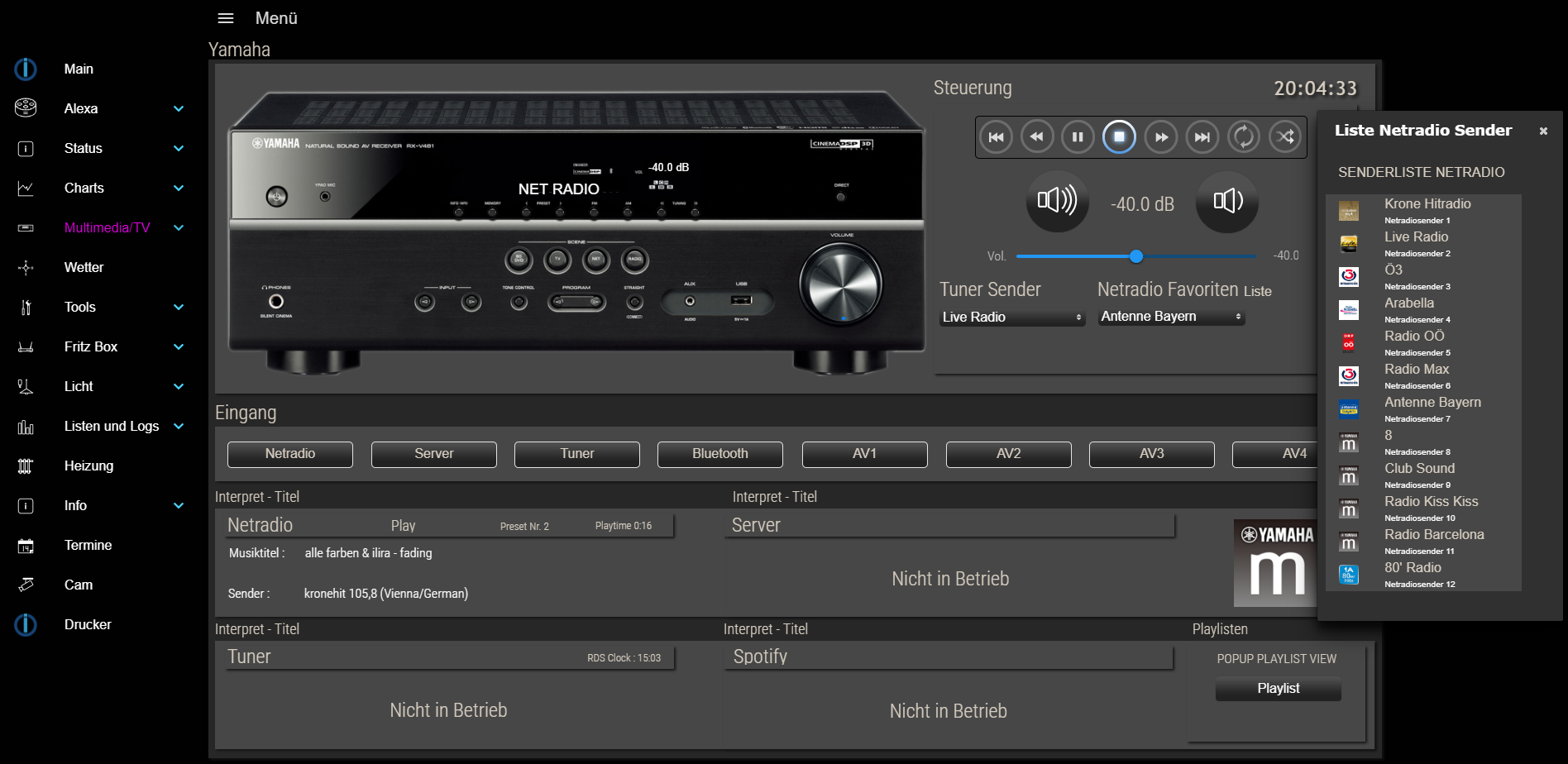
Task: Toggle shuffle mode icon
Action: (x=1285, y=137)
